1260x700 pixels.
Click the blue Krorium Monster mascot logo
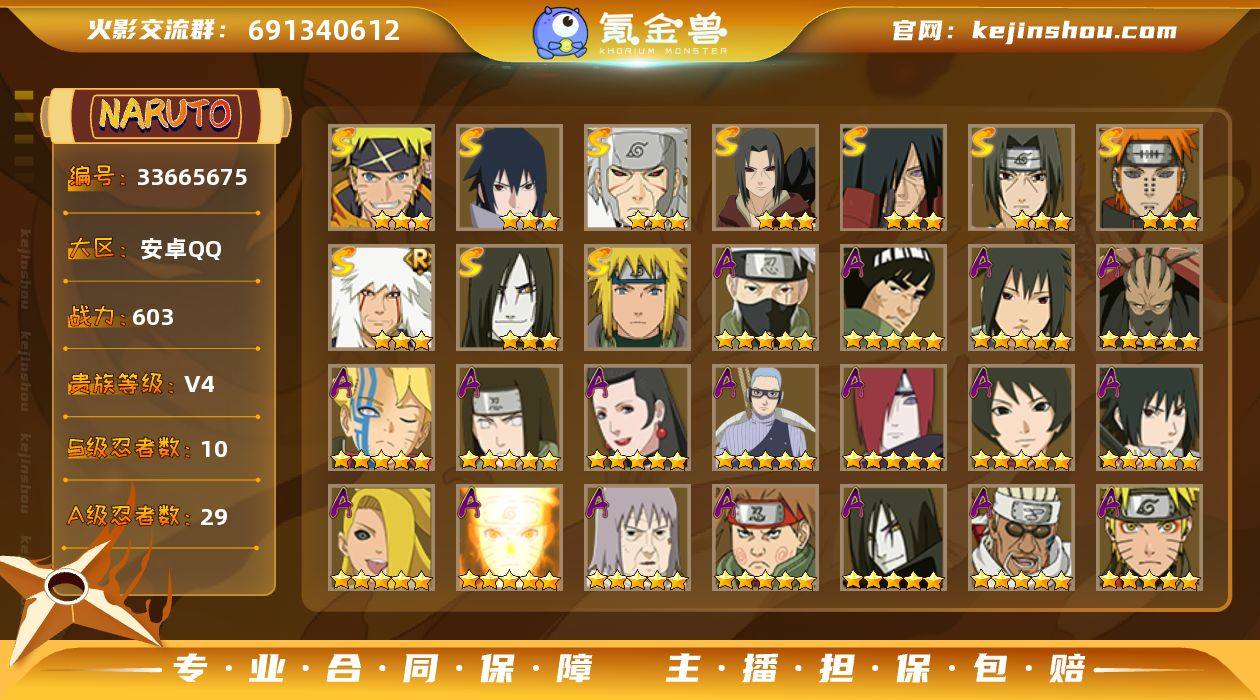click(559, 31)
